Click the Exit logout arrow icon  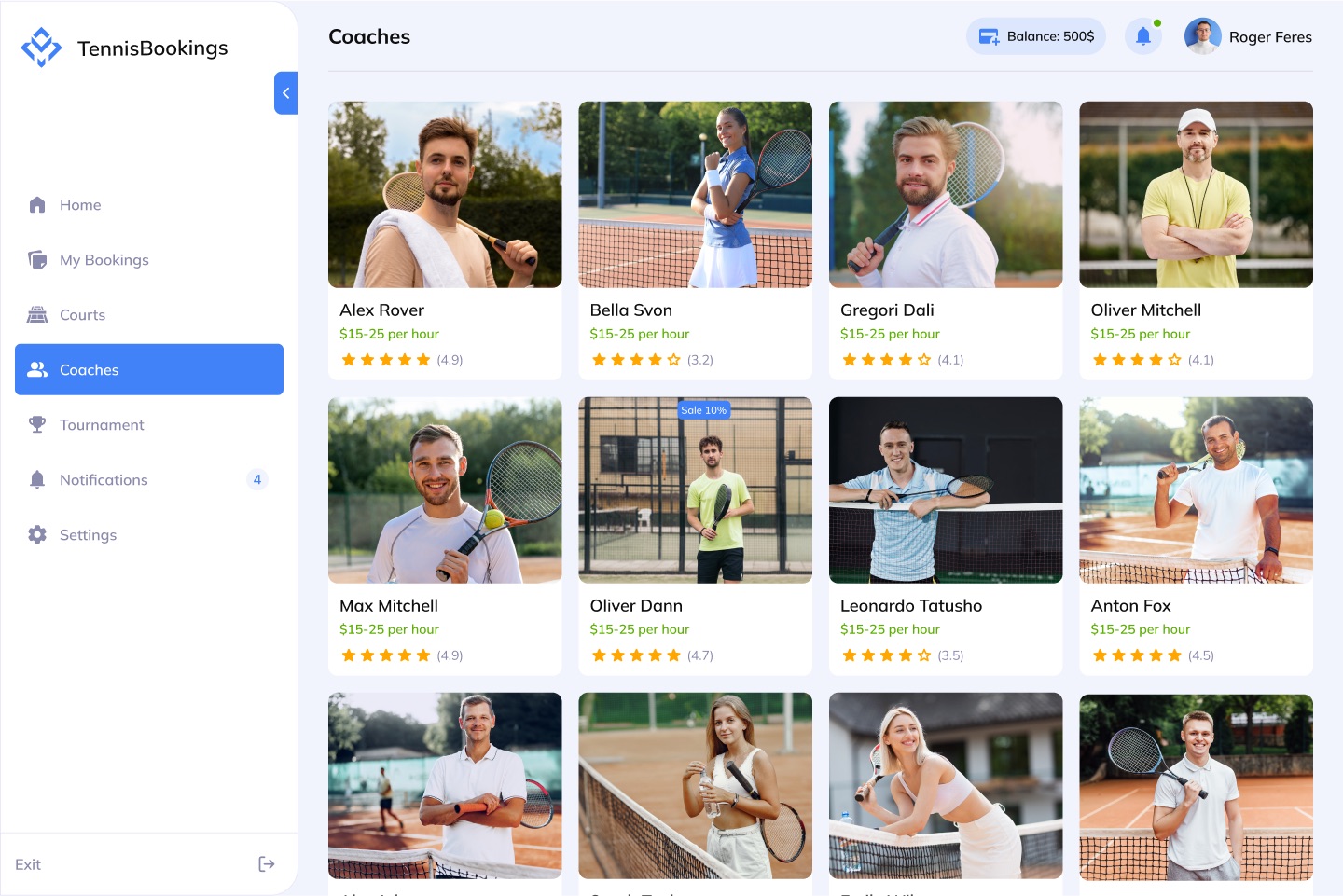tap(267, 864)
